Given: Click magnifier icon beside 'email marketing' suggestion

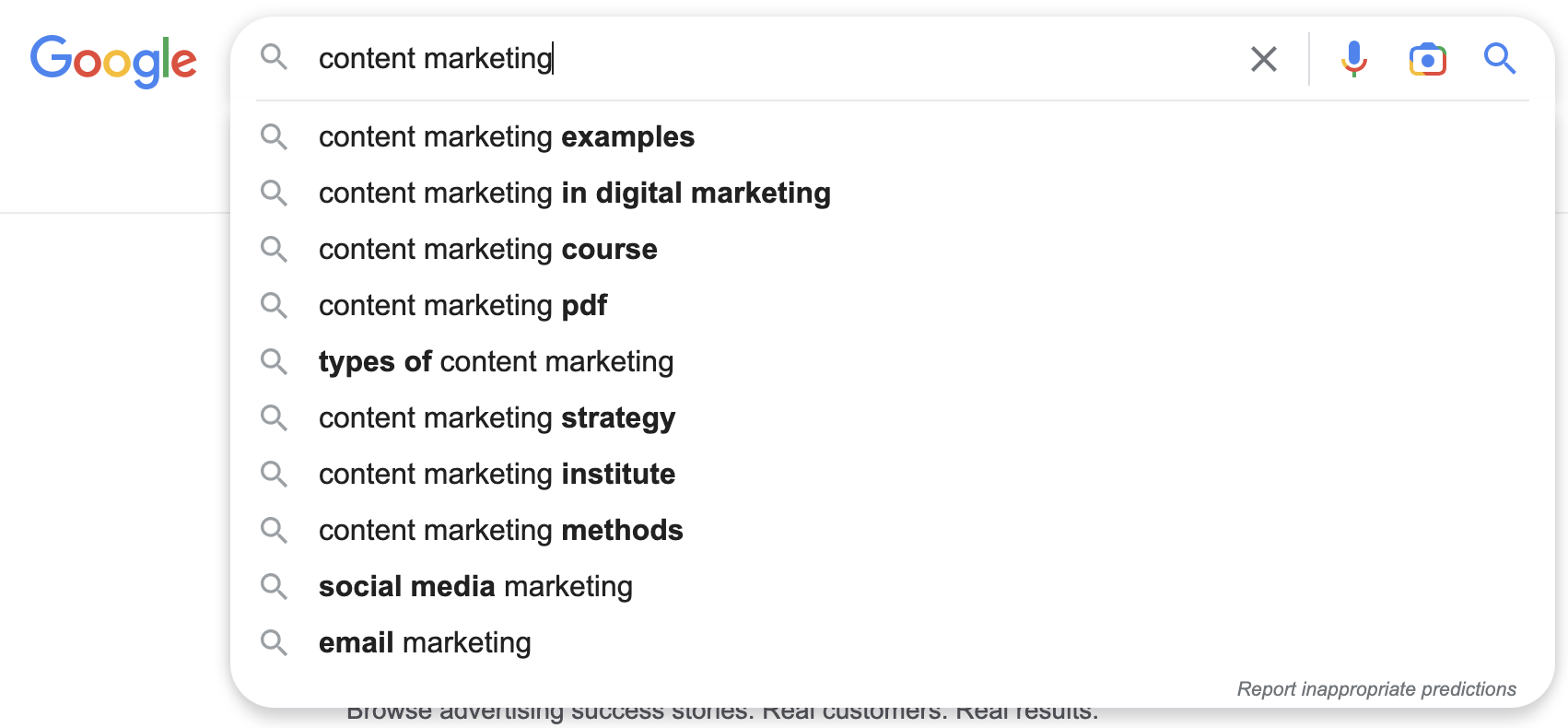Looking at the screenshot, I should (274, 642).
